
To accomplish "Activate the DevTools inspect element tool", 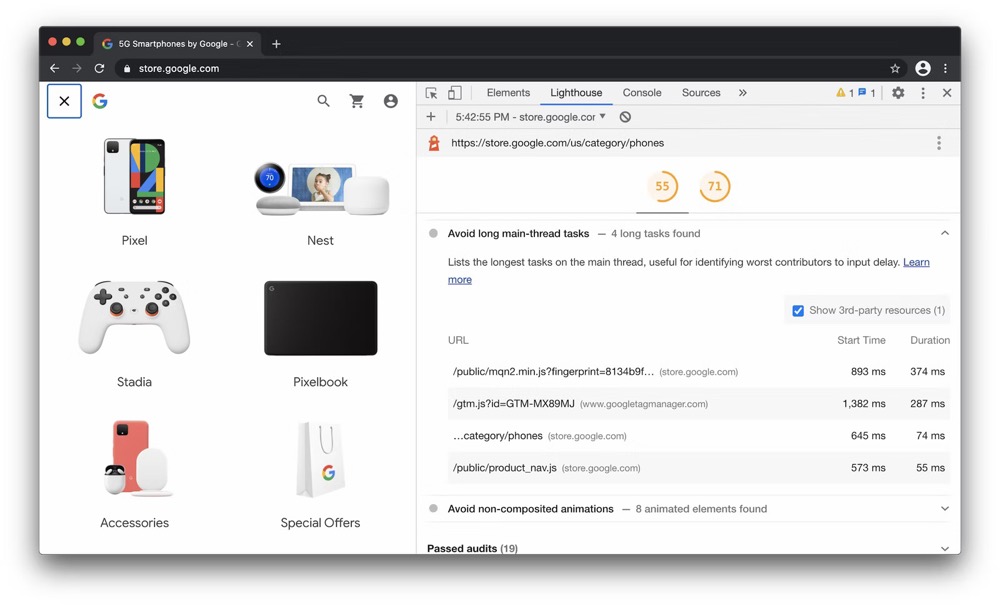I will pos(432,93).
